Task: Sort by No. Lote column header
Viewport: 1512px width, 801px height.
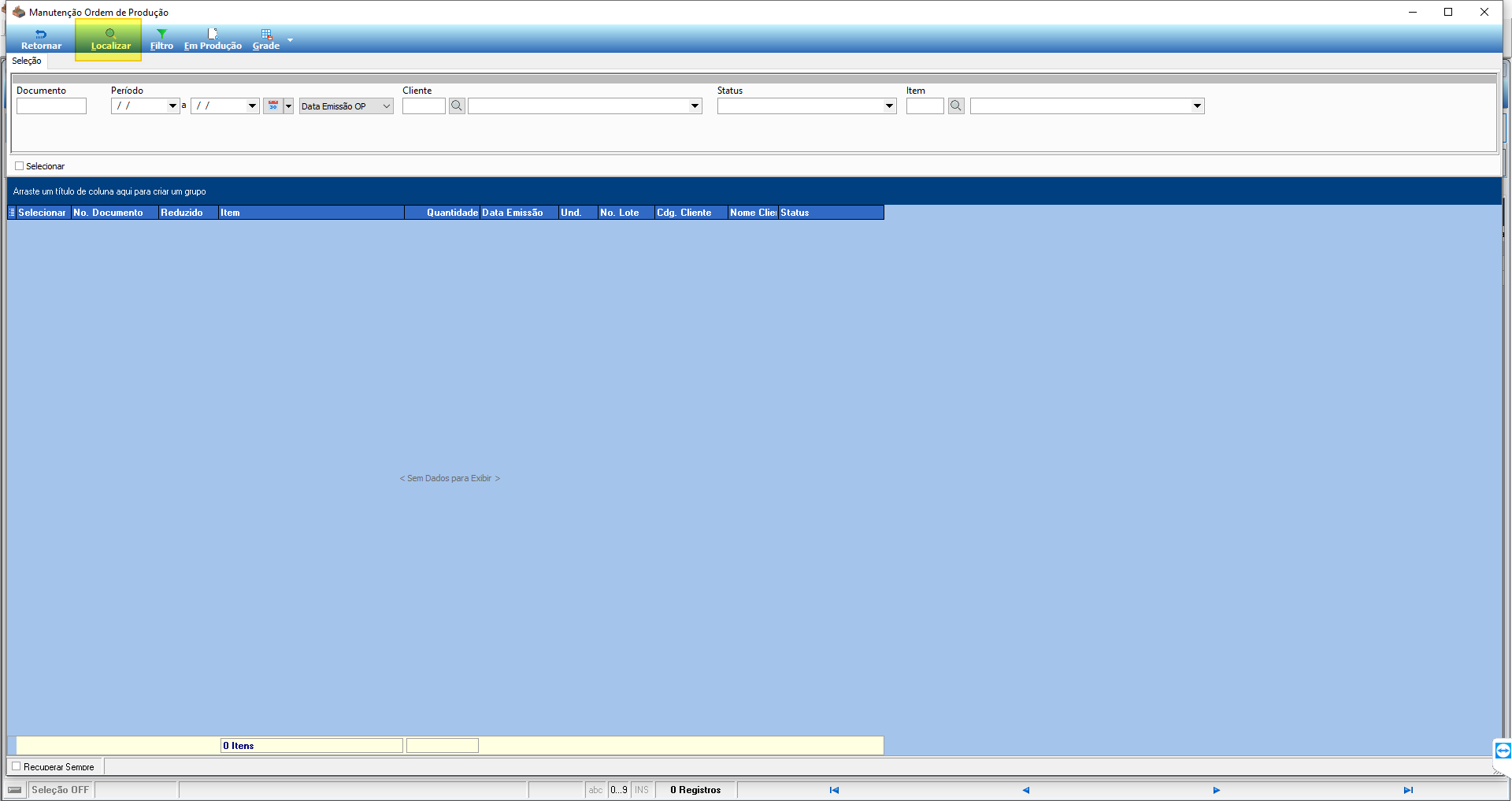Action: [x=626, y=213]
